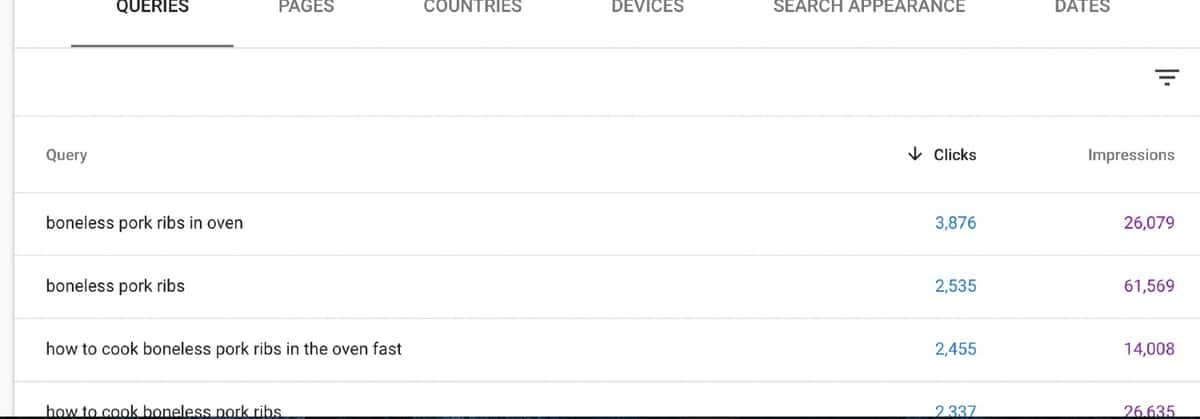Viewport: 1200px width, 419px height.
Task: Switch to the Queries tab
Action: tap(152, 7)
